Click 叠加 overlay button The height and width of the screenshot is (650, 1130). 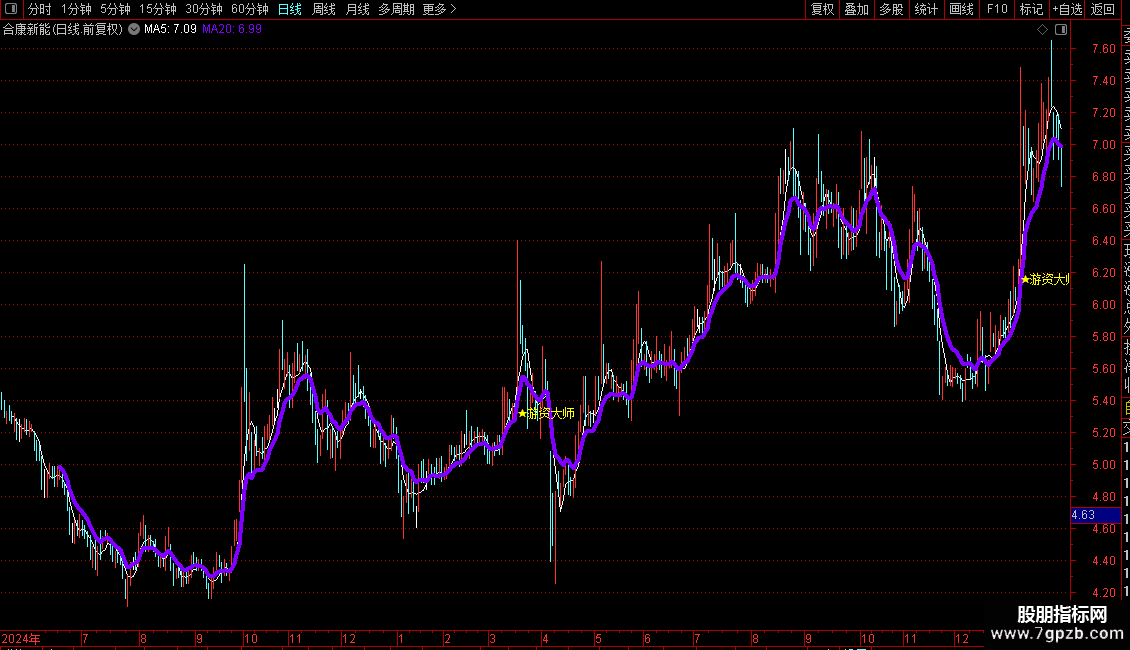[857, 9]
